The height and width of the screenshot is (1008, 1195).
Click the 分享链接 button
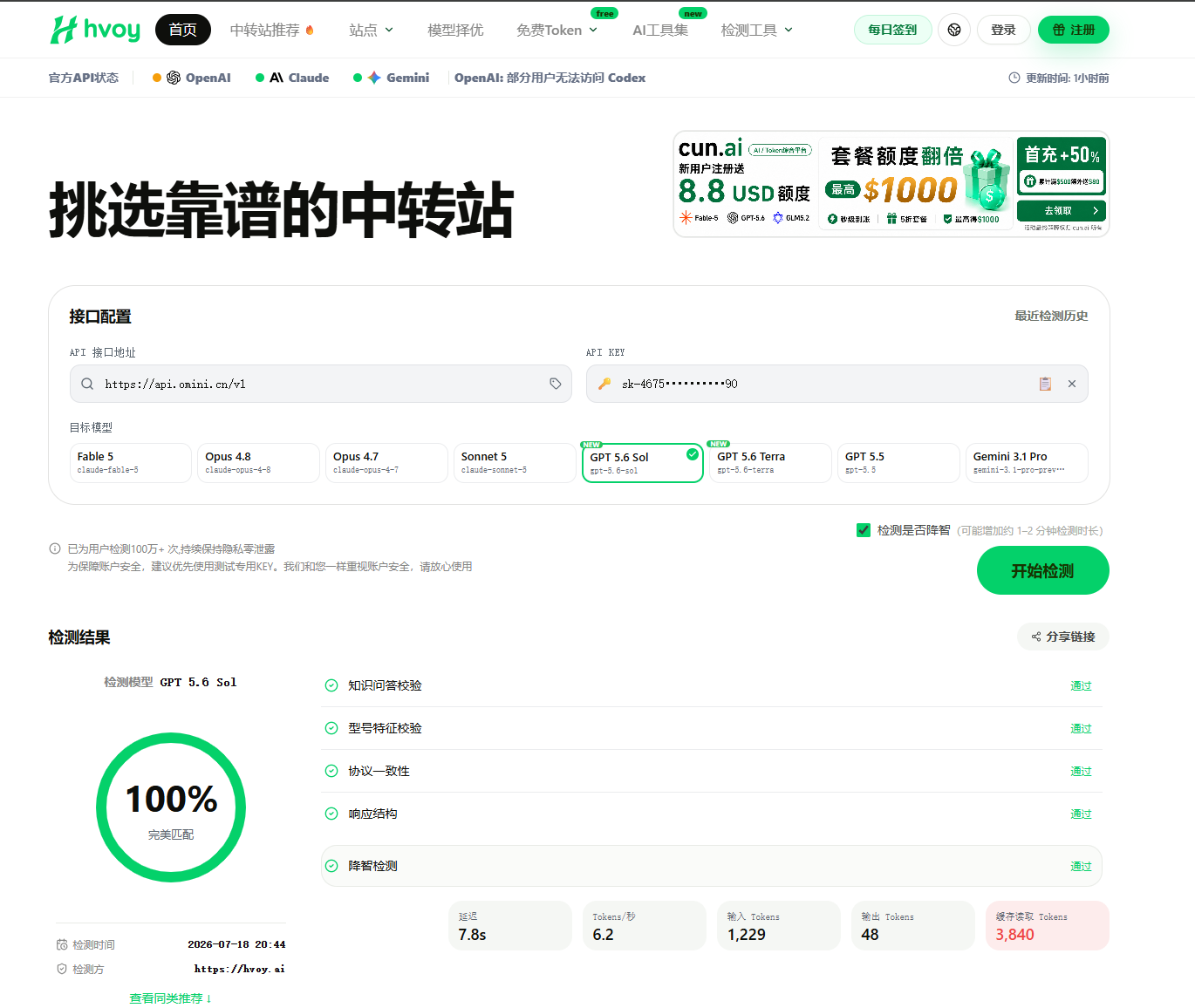[1063, 637]
